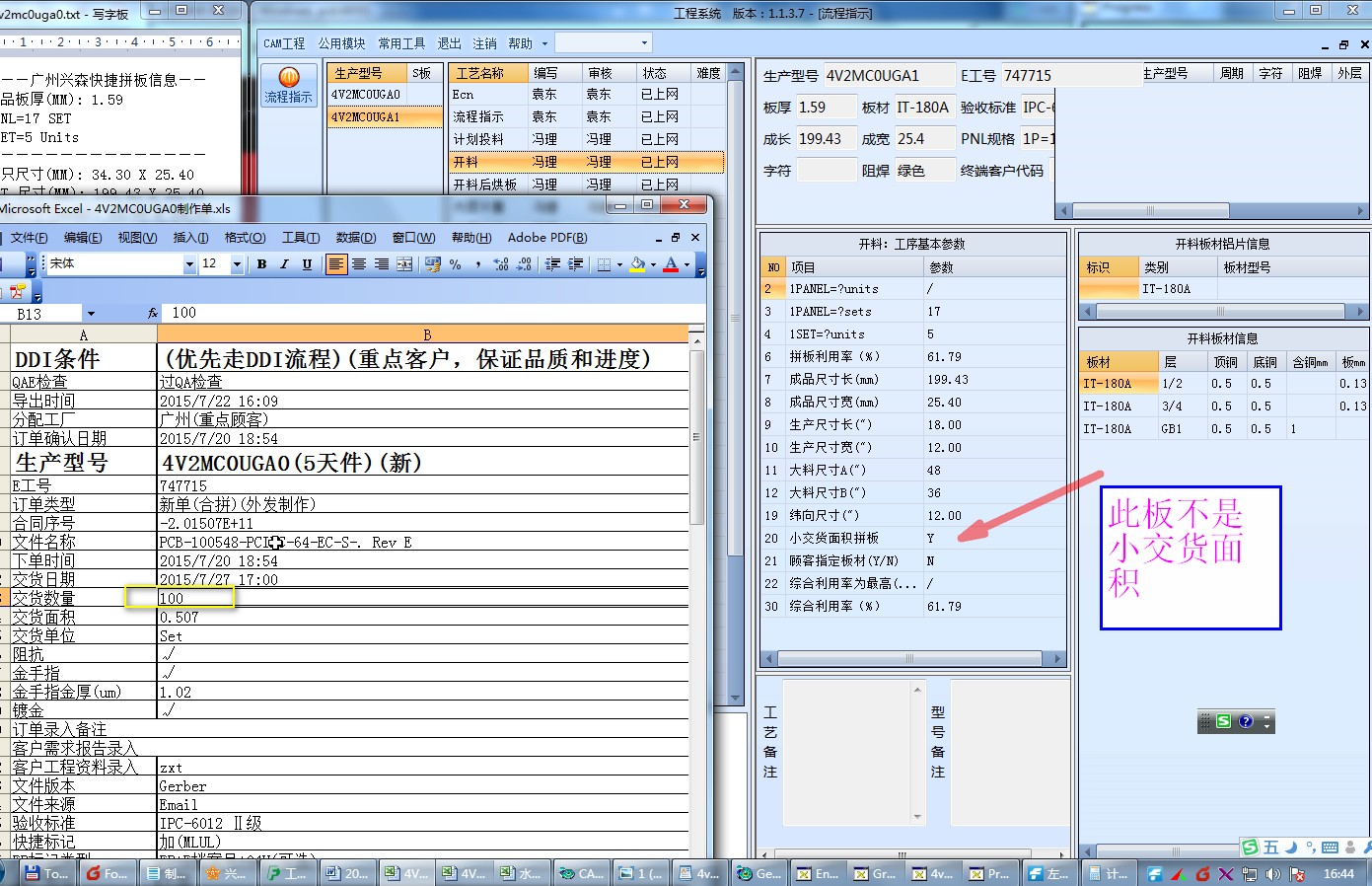This screenshot has height=886, width=1372.
Task: Open the Font Color dropdown arrow
Action: [686, 264]
